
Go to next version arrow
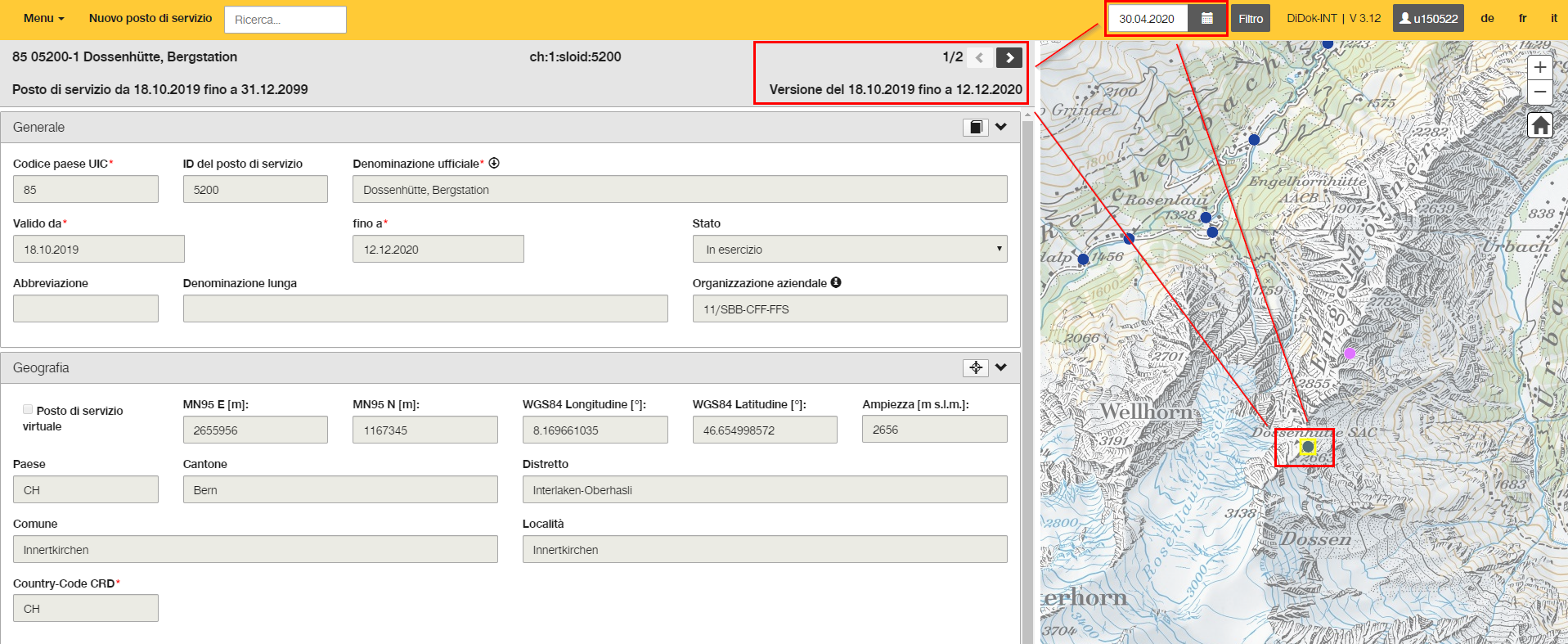pos(1009,57)
